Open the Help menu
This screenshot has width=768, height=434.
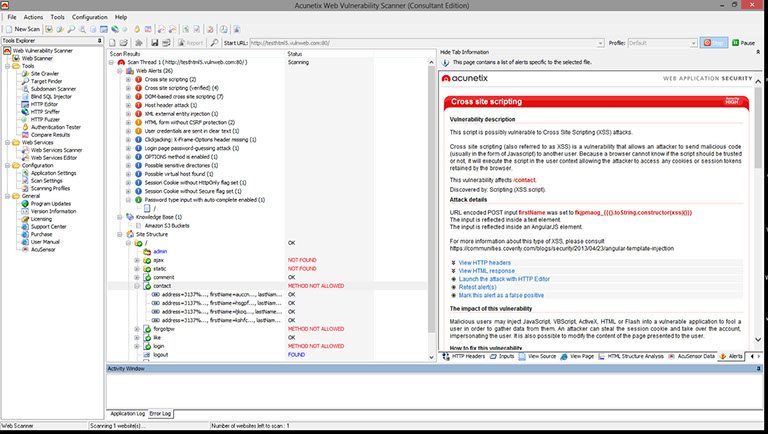click(x=121, y=17)
